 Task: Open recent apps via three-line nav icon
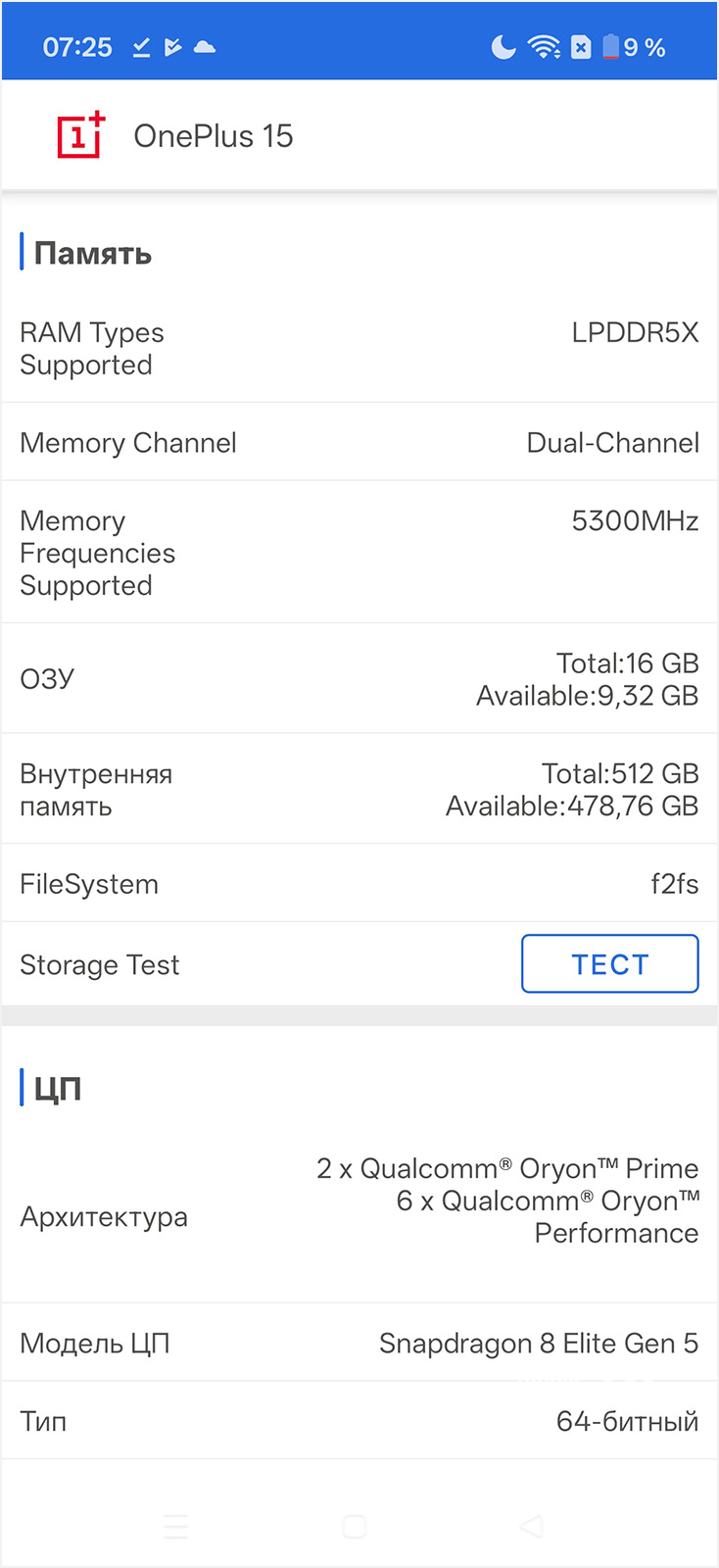pos(176,1526)
